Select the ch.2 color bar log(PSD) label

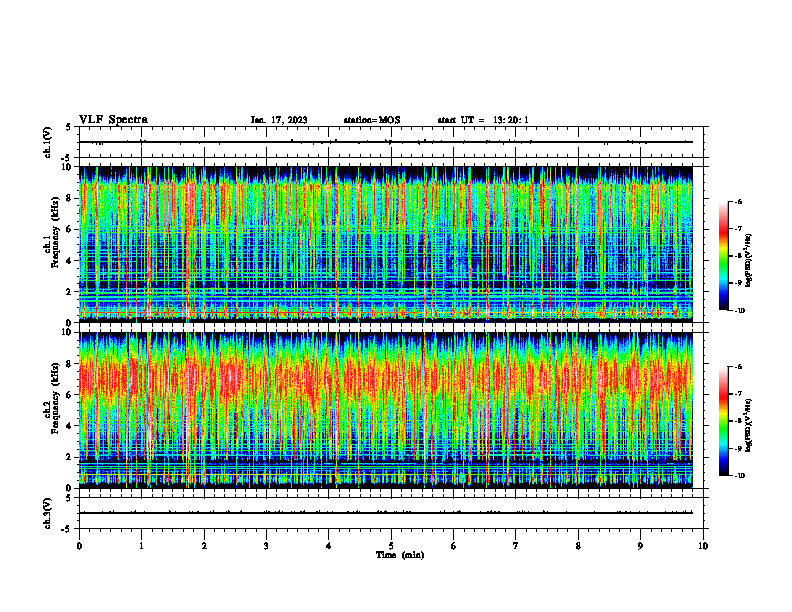[750, 426]
